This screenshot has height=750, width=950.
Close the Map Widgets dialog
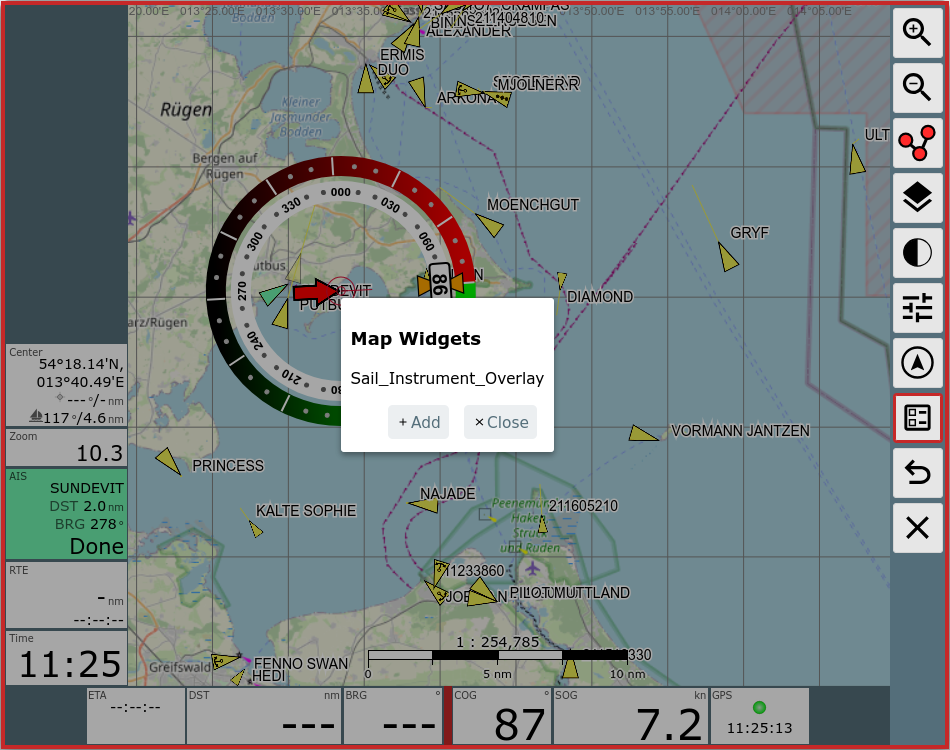click(x=500, y=422)
